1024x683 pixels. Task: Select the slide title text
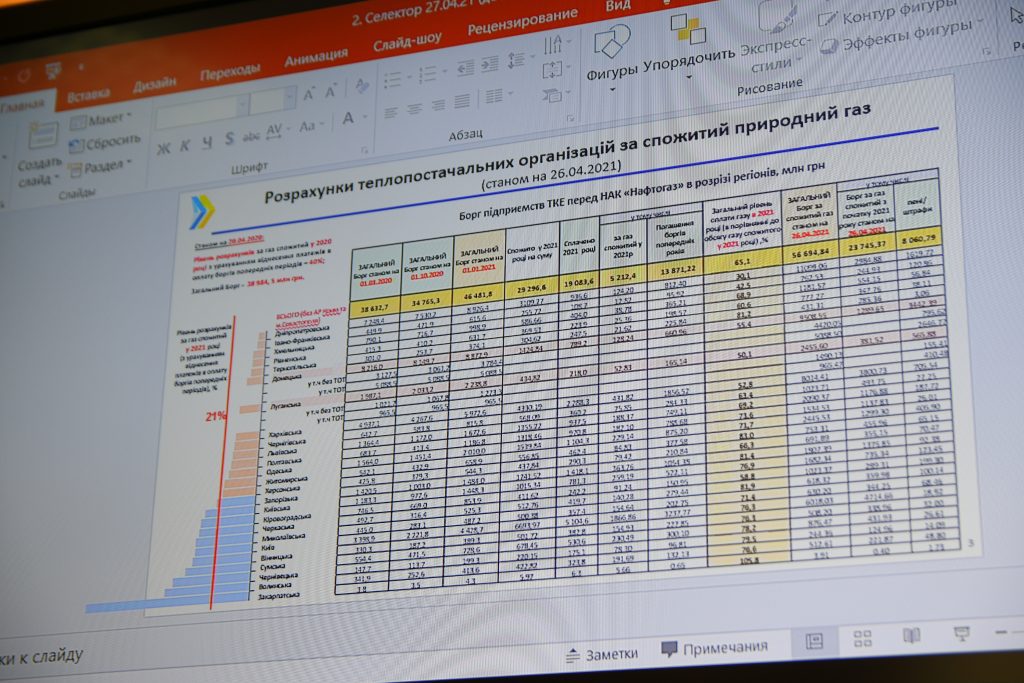point(567,151)
